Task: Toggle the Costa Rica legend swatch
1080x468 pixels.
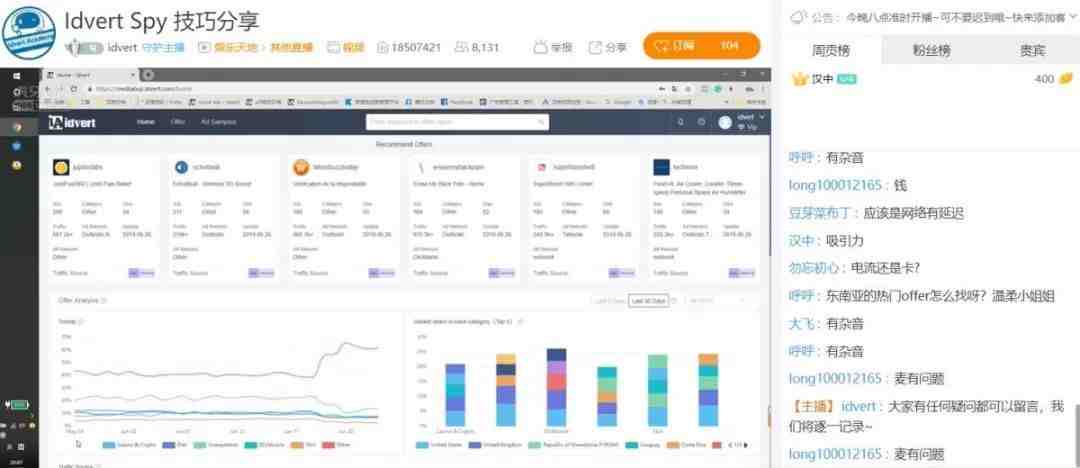Action: tap(672, 445)
